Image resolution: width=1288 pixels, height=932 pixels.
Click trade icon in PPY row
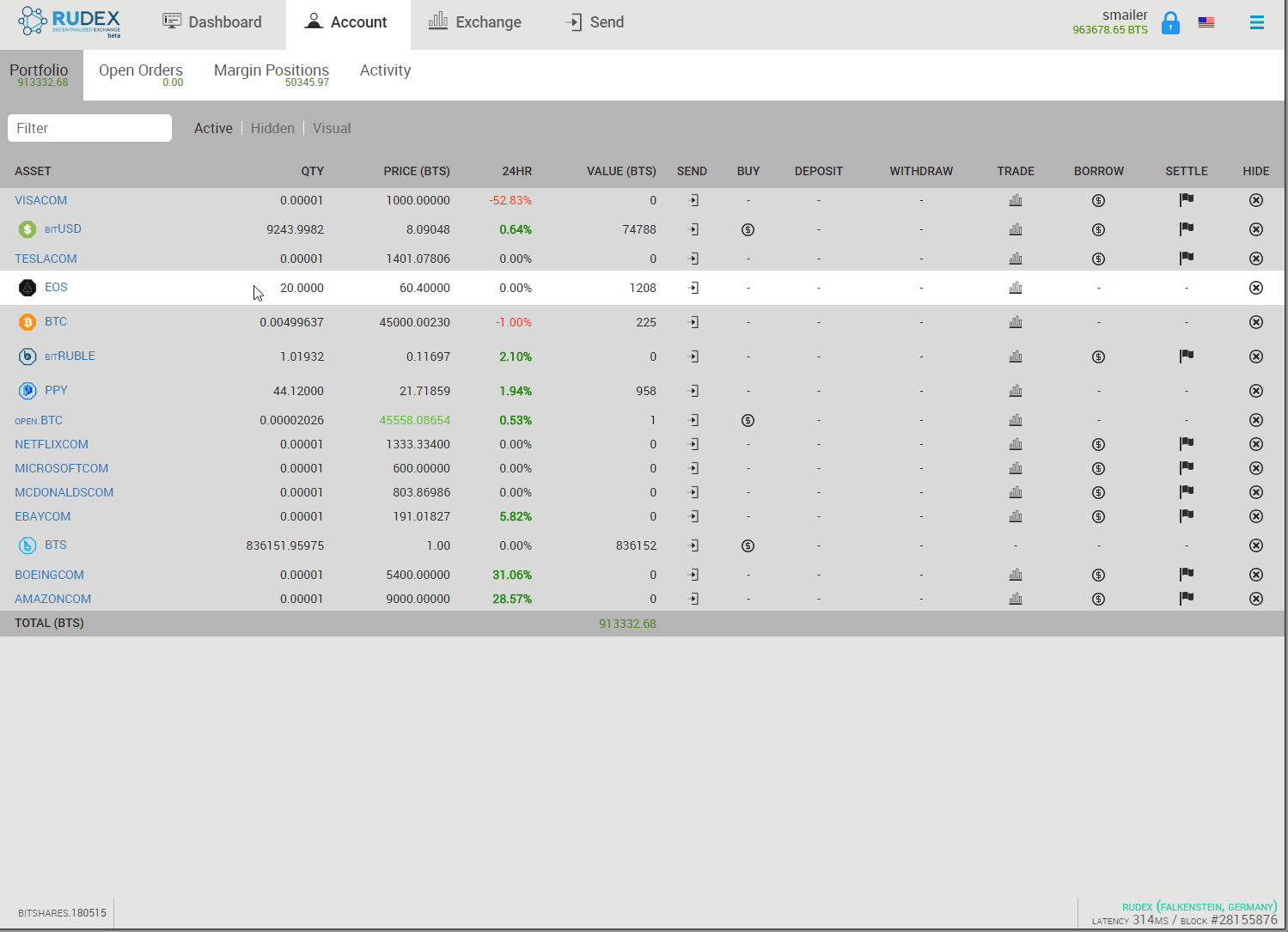click(x=1016, y=391)
